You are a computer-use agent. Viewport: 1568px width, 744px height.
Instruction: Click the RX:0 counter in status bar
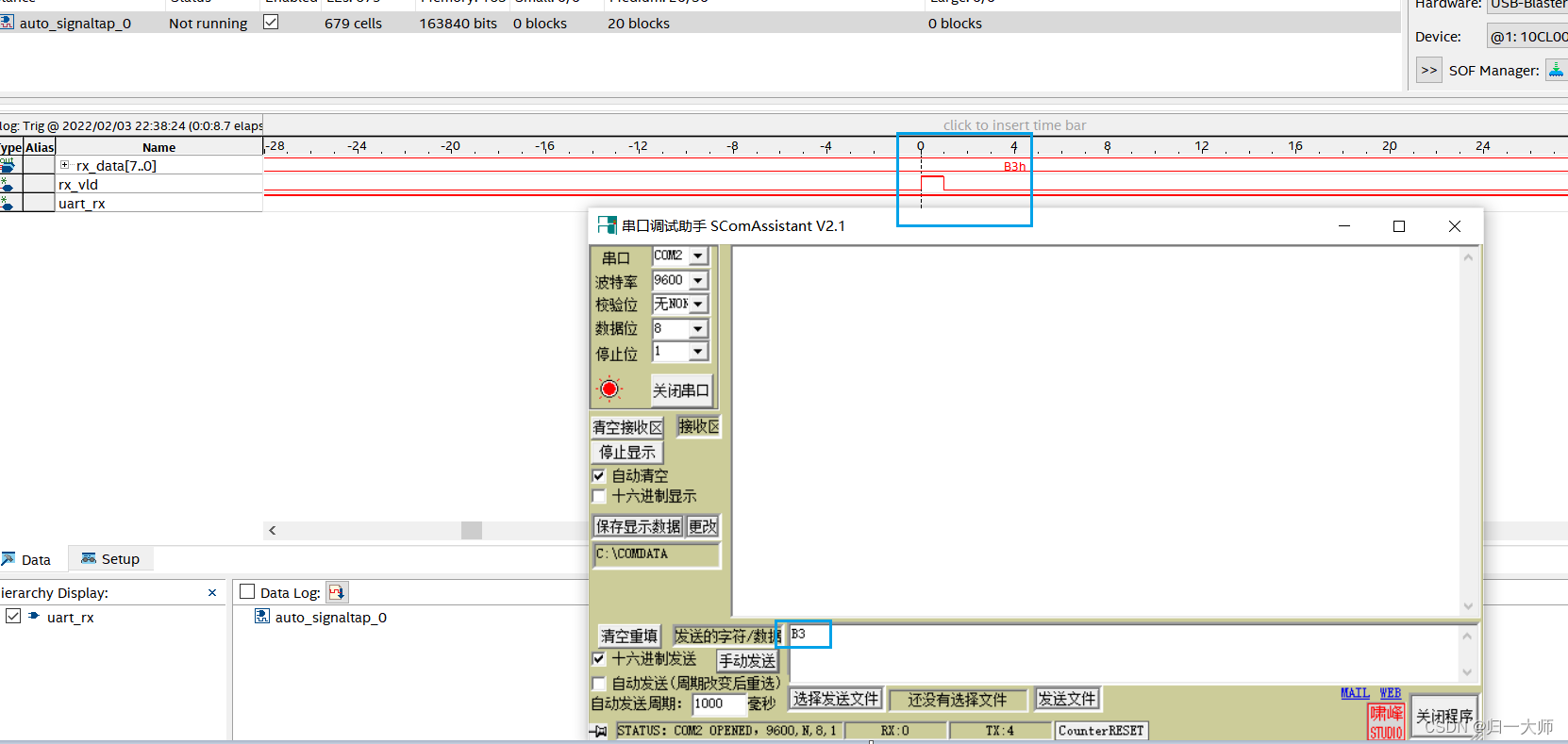[x=894, y=731]
